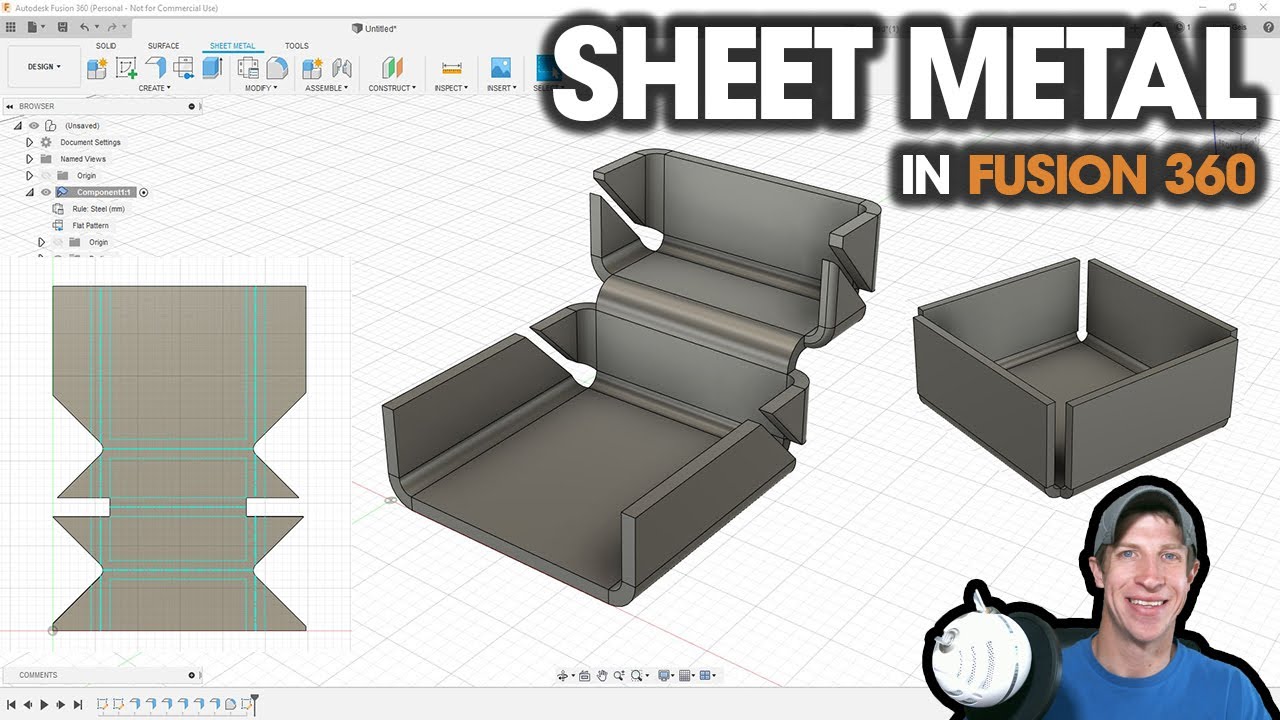This screenshot has height=720, width=1280.
Task: Click the Look At icon
Action: [x=585, y=676]
